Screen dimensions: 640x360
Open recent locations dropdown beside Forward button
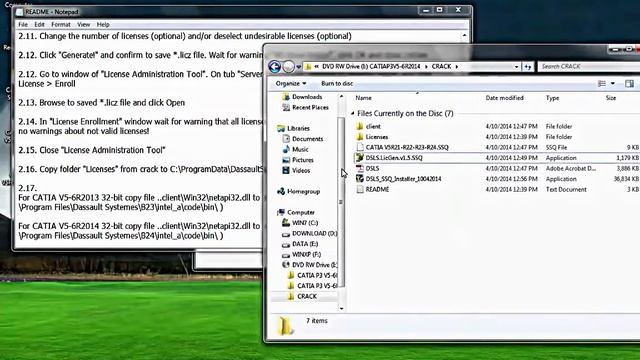[x=299, y=67]
